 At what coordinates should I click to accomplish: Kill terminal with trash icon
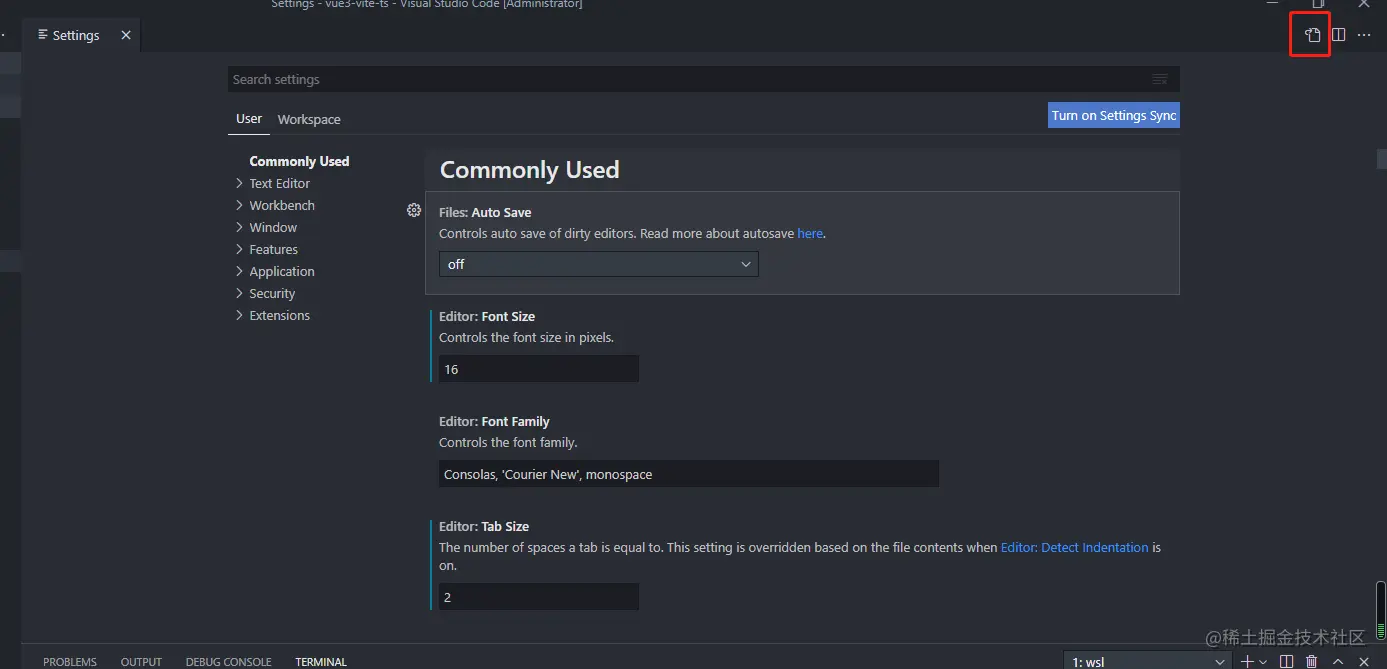[x=1312, y=661]
